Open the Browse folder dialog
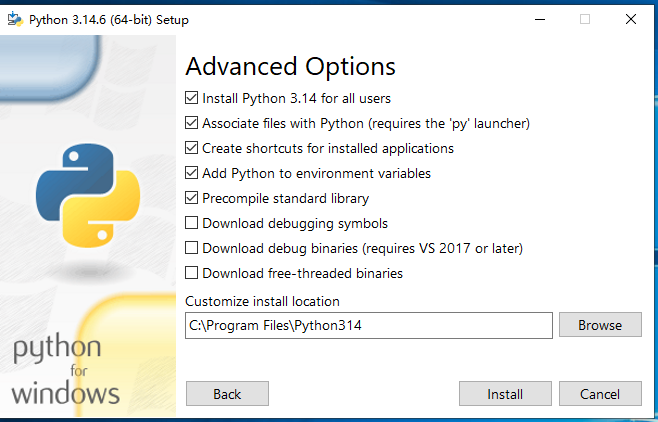 (x=600, y=325)
